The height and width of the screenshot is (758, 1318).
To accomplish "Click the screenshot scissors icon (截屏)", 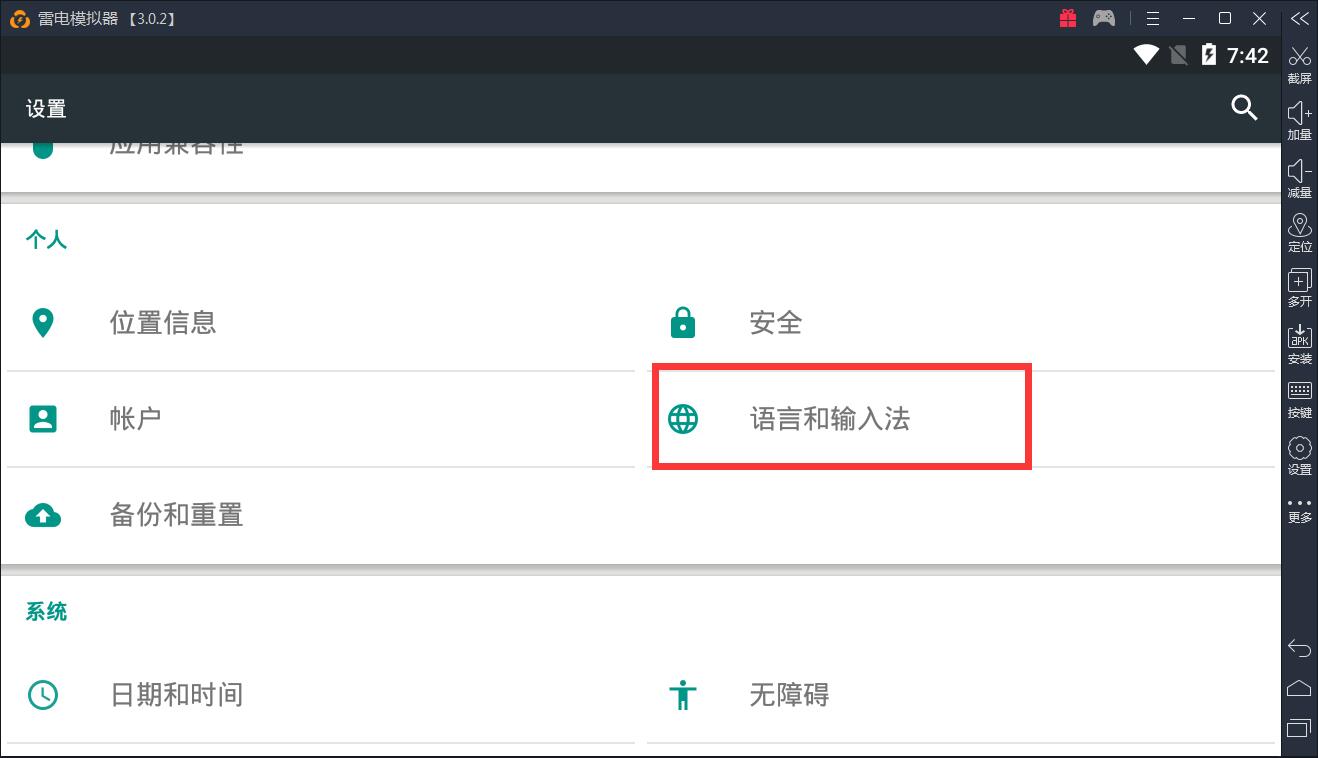I will pyautogui.click(x=1299, y=62).
